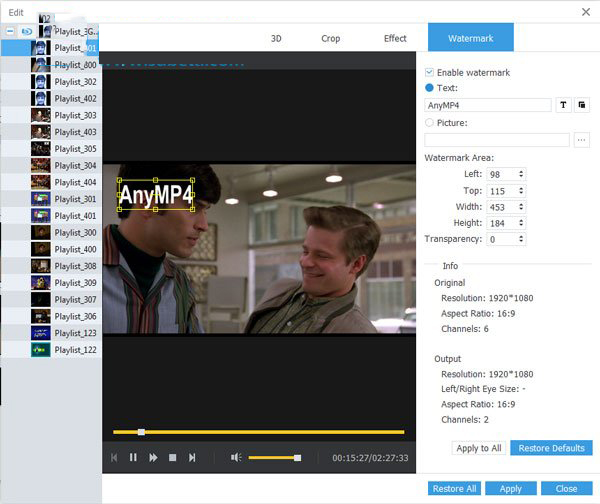Mute the speaker volume icon

click(x=236, y=457)
